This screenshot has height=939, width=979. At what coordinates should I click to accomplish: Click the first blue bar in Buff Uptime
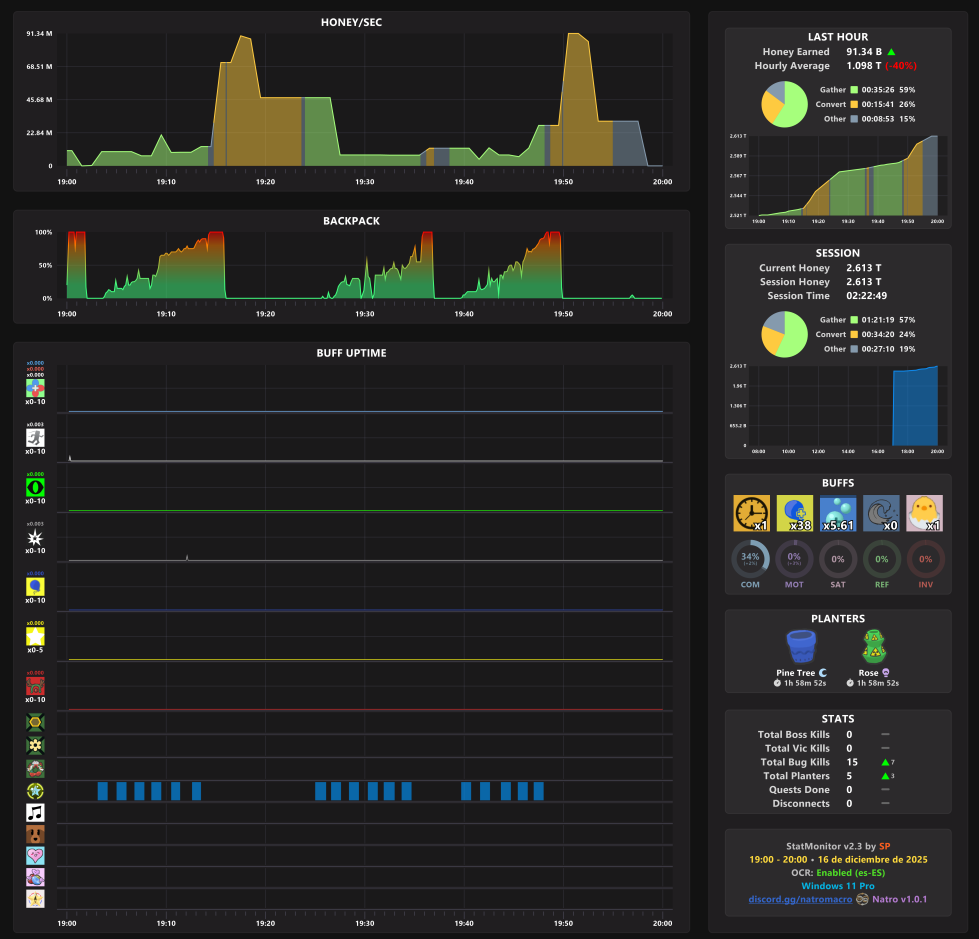coord(102,791)
